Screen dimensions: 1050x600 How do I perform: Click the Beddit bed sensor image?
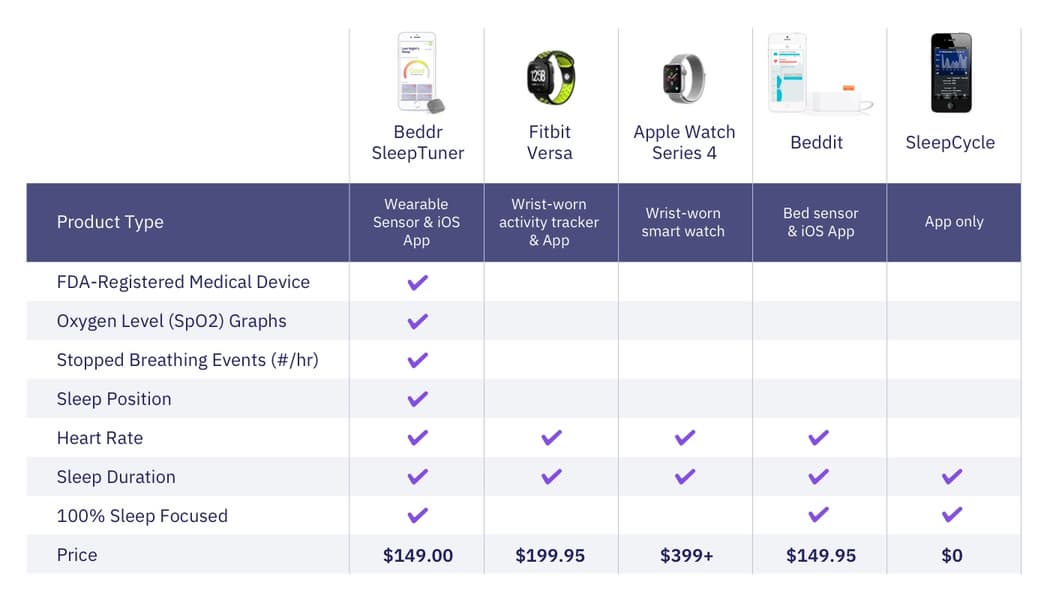tap(818, 74)
